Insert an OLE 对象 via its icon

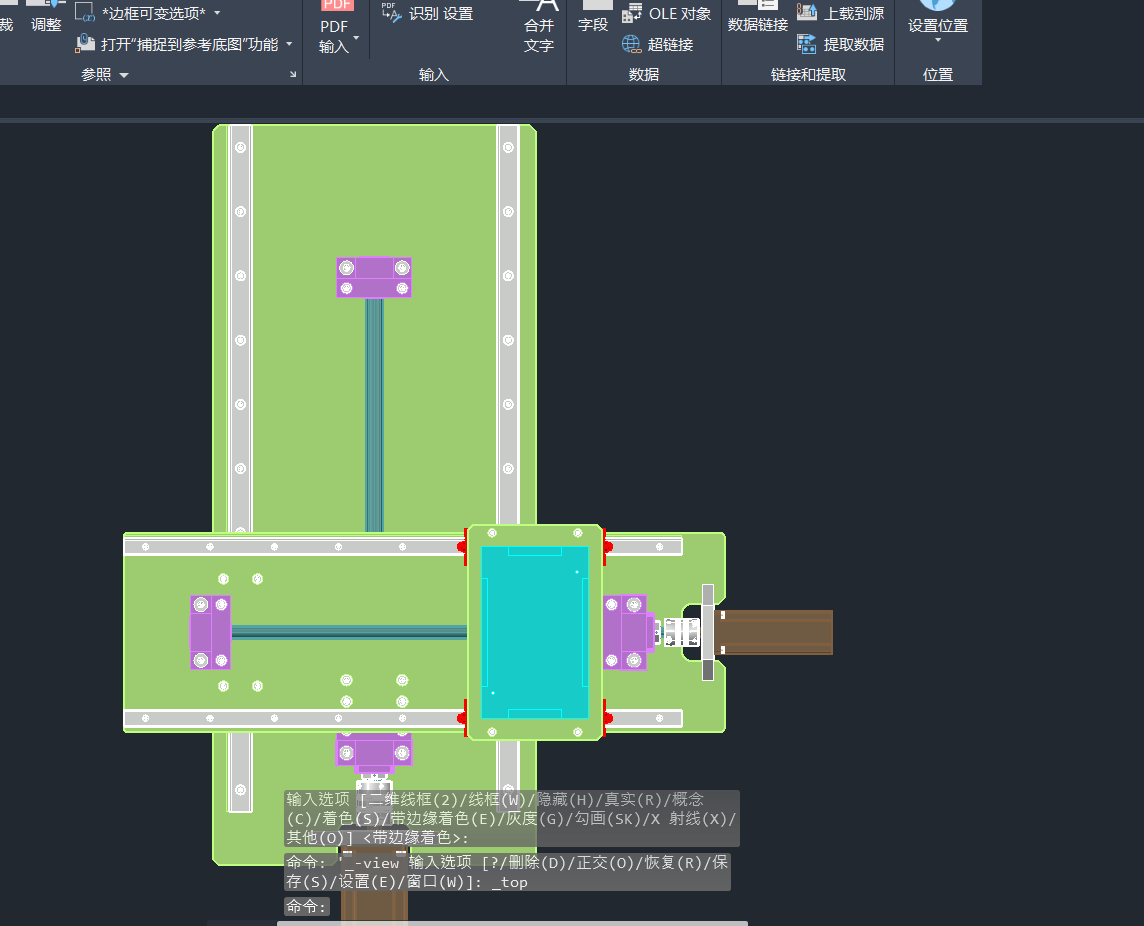pos(632,14)
